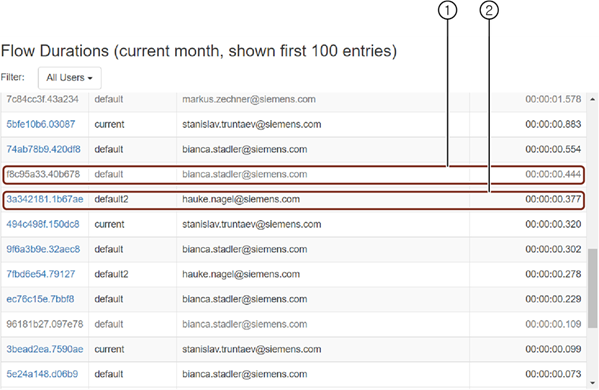Click duration value 00:00:00.554
Viewport: 599px width, 390px height.
(553, 149)
